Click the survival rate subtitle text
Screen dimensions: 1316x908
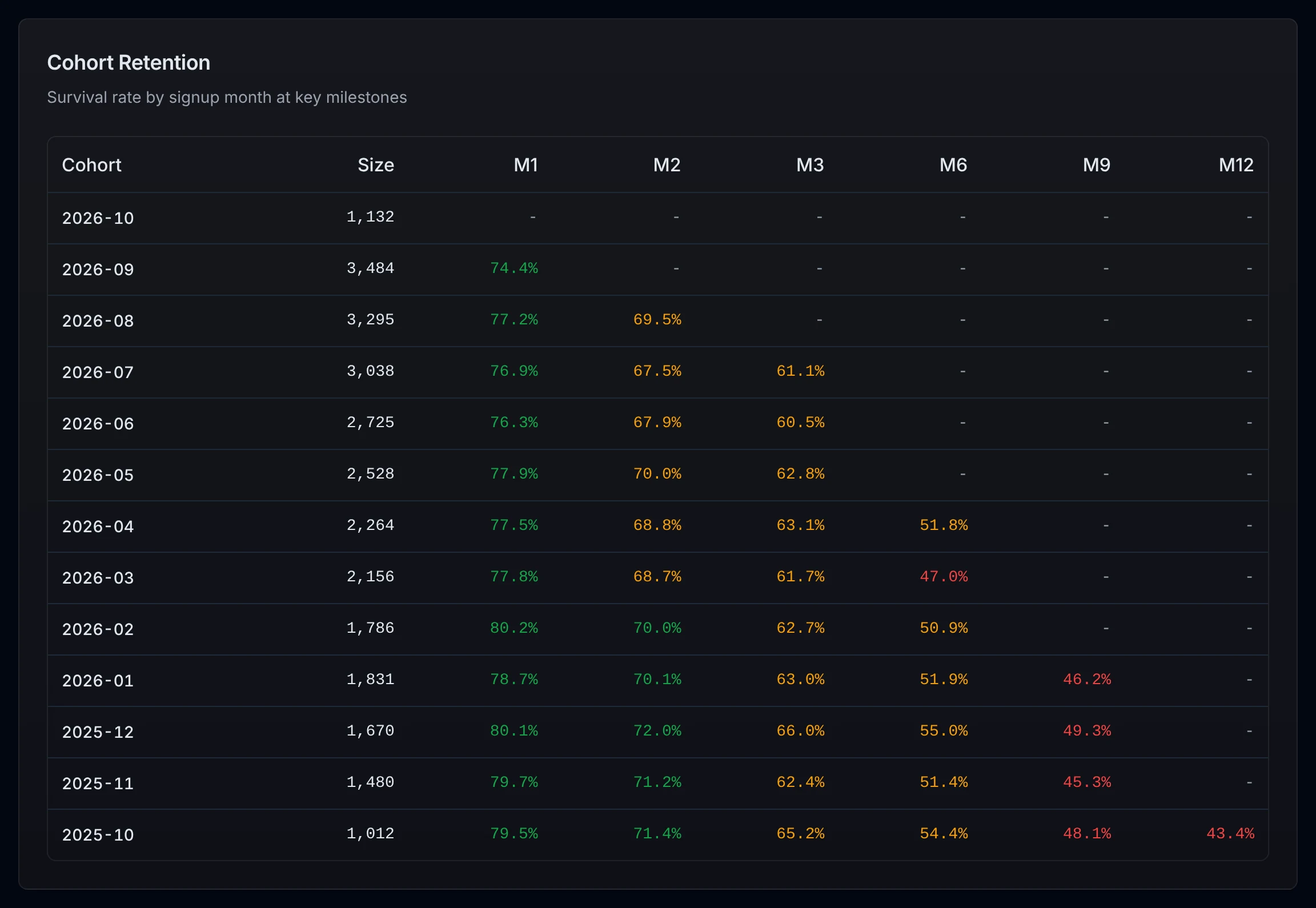pos(227,98)
